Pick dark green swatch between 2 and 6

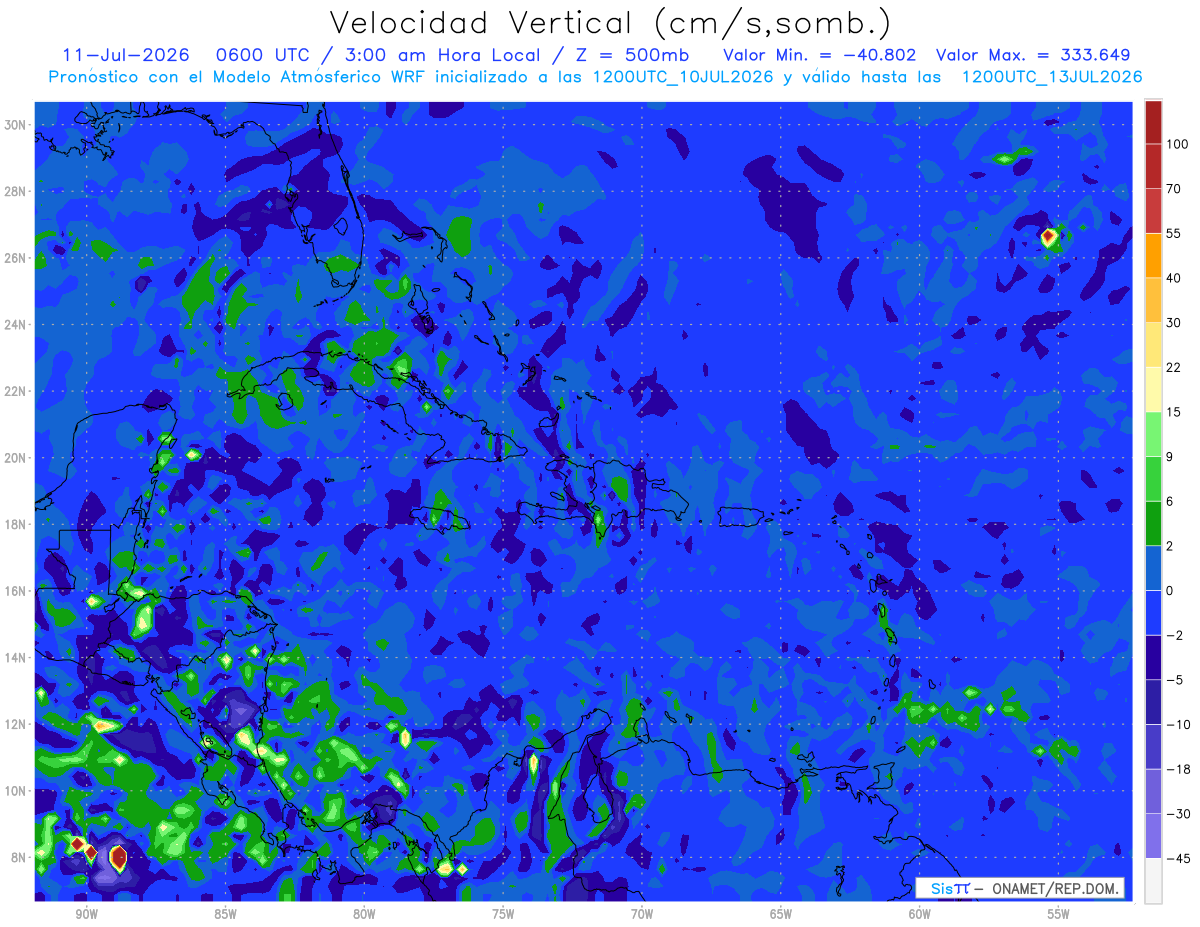[x=1153, y=524]
